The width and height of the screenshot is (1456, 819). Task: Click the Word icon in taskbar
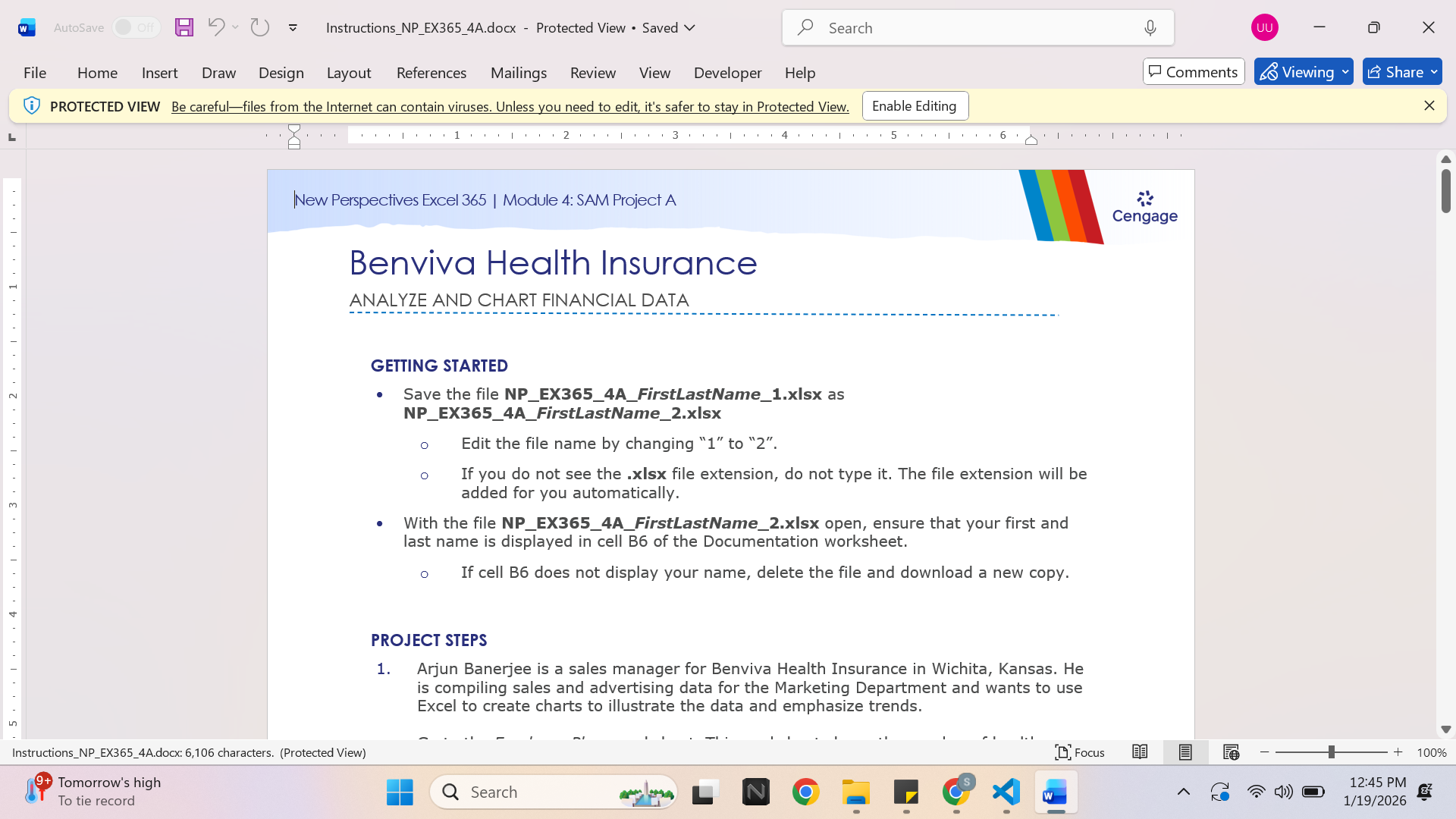(x=1056, y=792)
